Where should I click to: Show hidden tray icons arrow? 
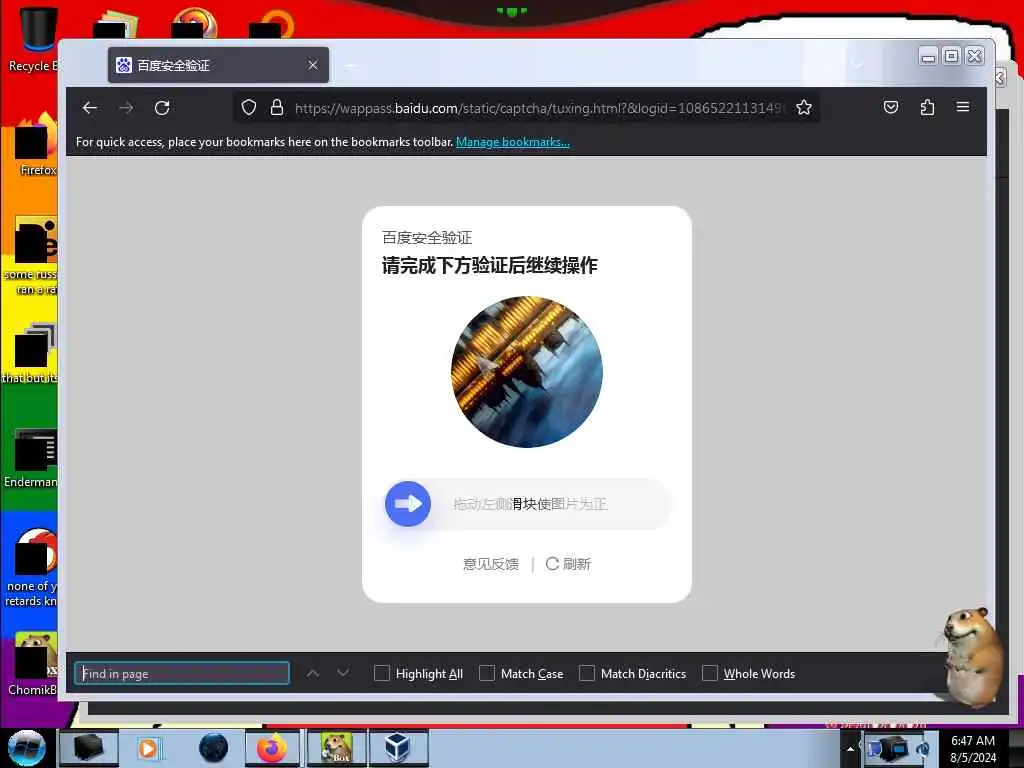coord(850,749)
